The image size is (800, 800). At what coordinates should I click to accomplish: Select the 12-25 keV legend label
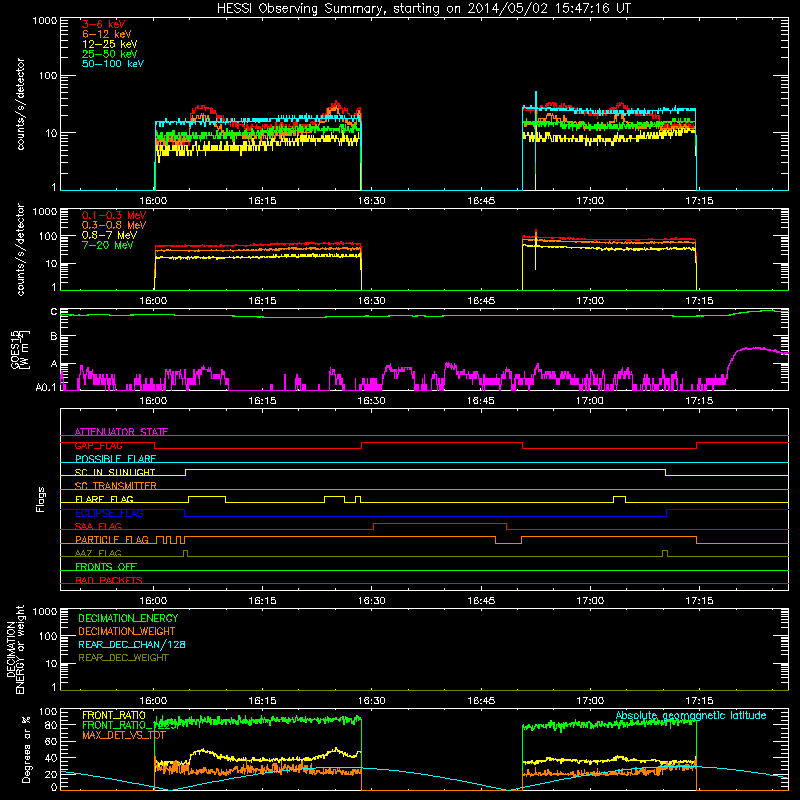point(110,44)
